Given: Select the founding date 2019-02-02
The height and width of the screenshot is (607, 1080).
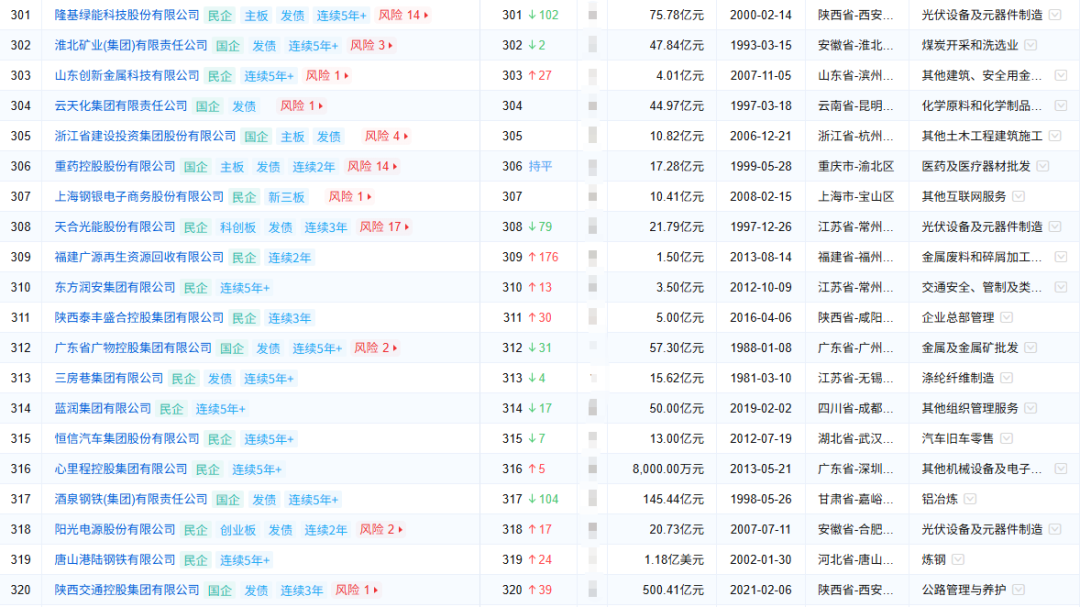Looking at the screenshot, I should pyautogui.click(x=760, y=409).
